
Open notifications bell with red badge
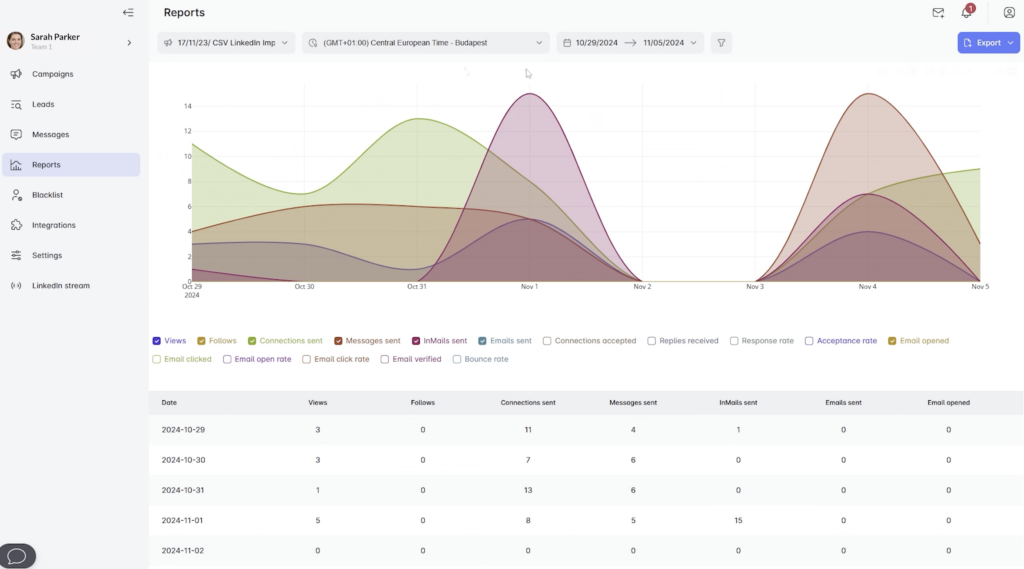point(966,13)
